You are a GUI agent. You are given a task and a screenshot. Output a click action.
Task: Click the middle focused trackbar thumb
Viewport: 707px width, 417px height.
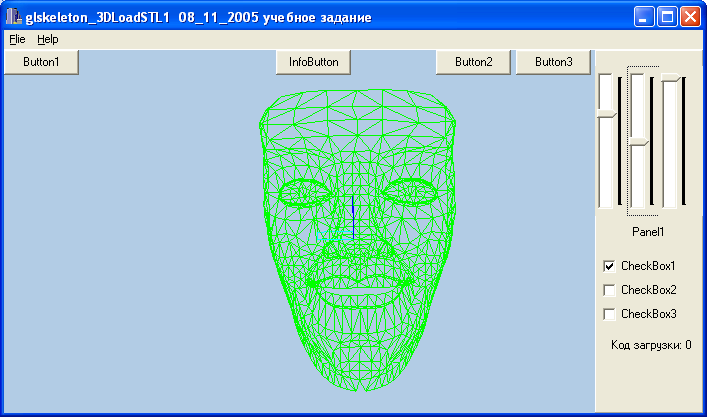click(639, 142)
